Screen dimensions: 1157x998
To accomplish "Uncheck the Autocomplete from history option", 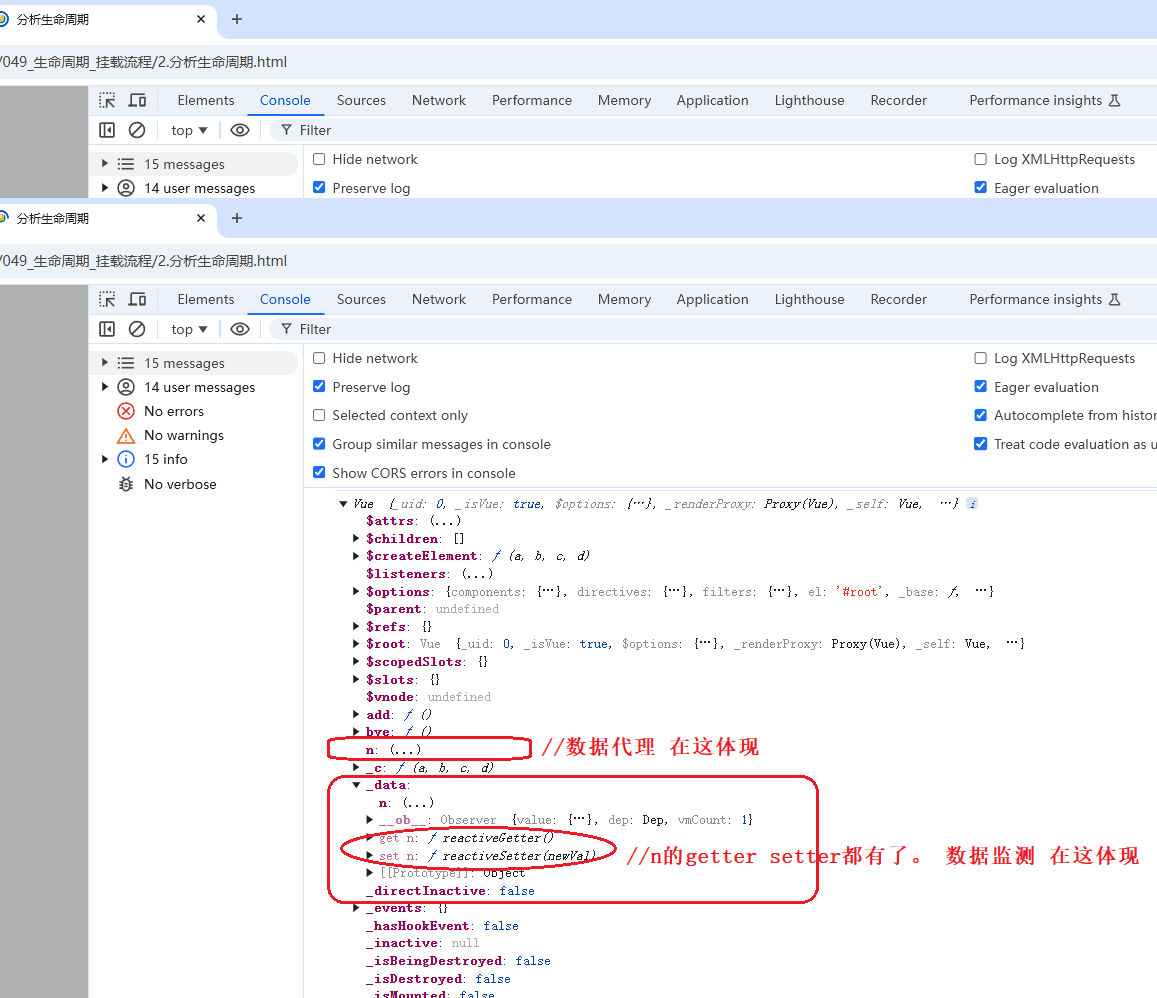I will click(x=980, y=415).
